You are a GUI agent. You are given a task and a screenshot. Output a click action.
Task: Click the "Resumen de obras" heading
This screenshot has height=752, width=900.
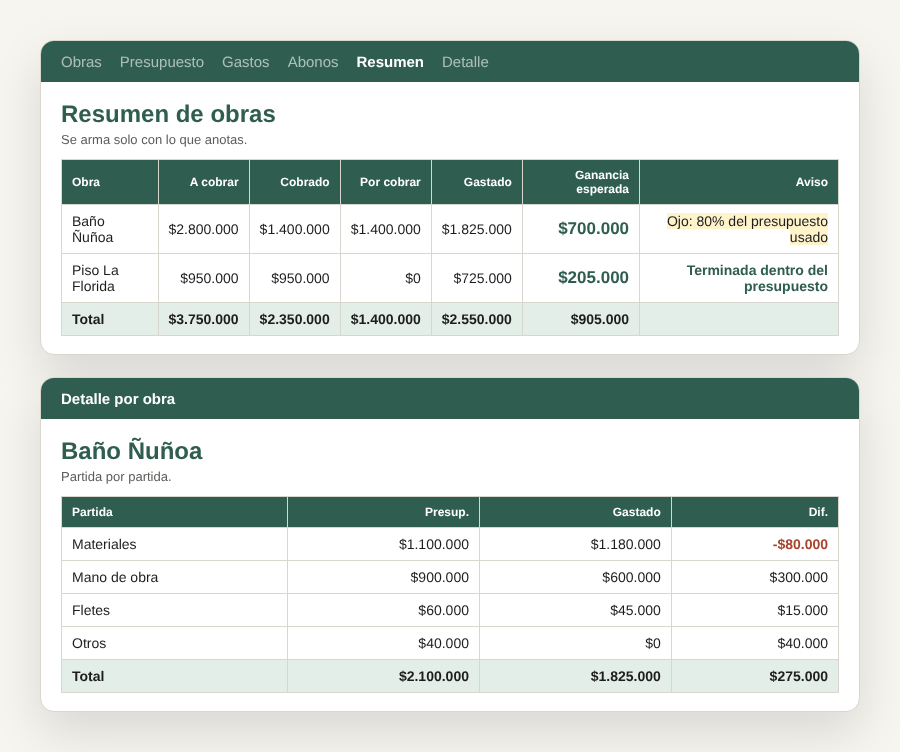pos(168,114)
